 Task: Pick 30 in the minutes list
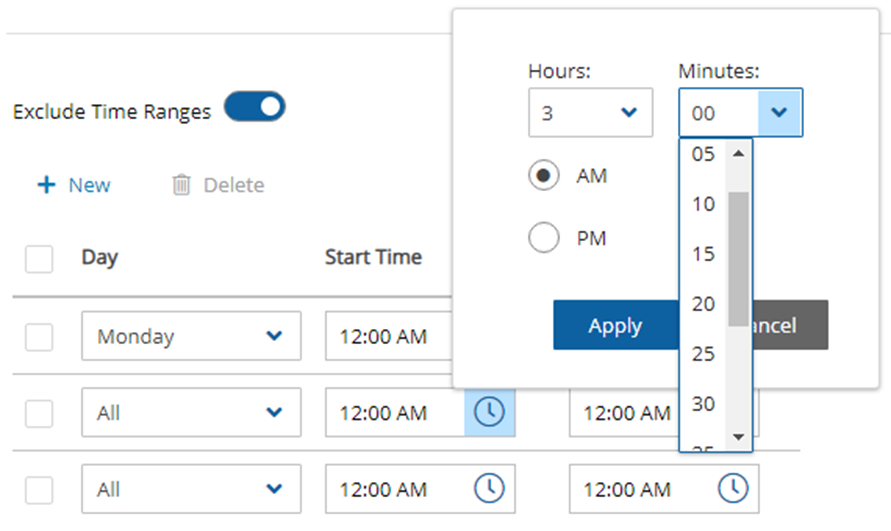[704, 404]
